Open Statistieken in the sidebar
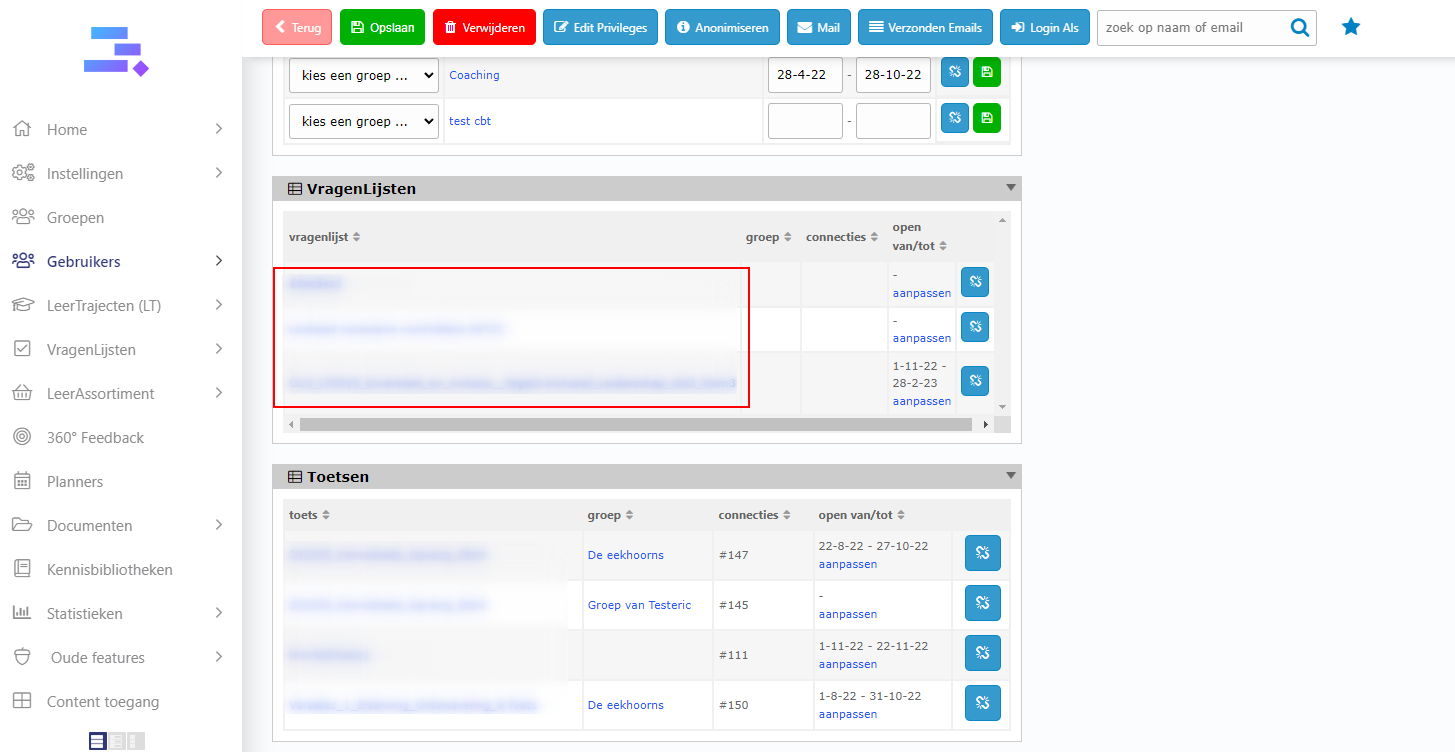 (x=85, y=613)
